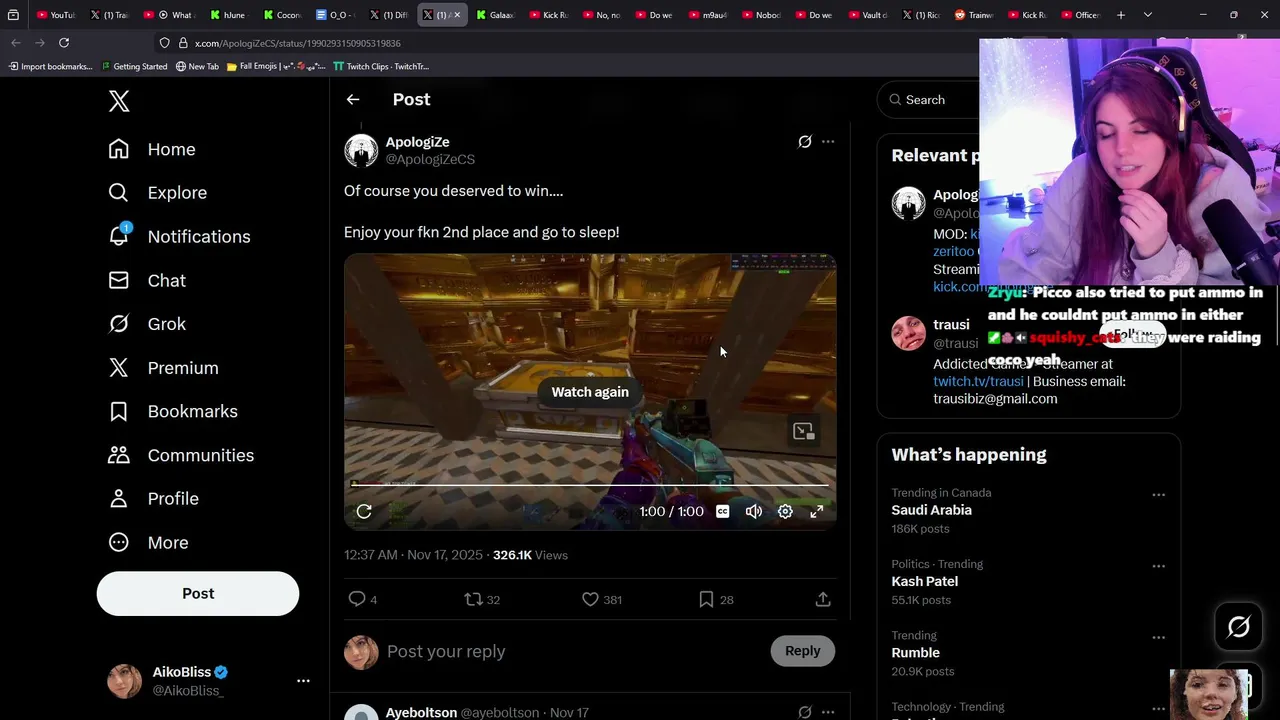This screenshot has width=1280, height=720.
Task: Click the browser address bar URL
Action: tap(297, 44)
